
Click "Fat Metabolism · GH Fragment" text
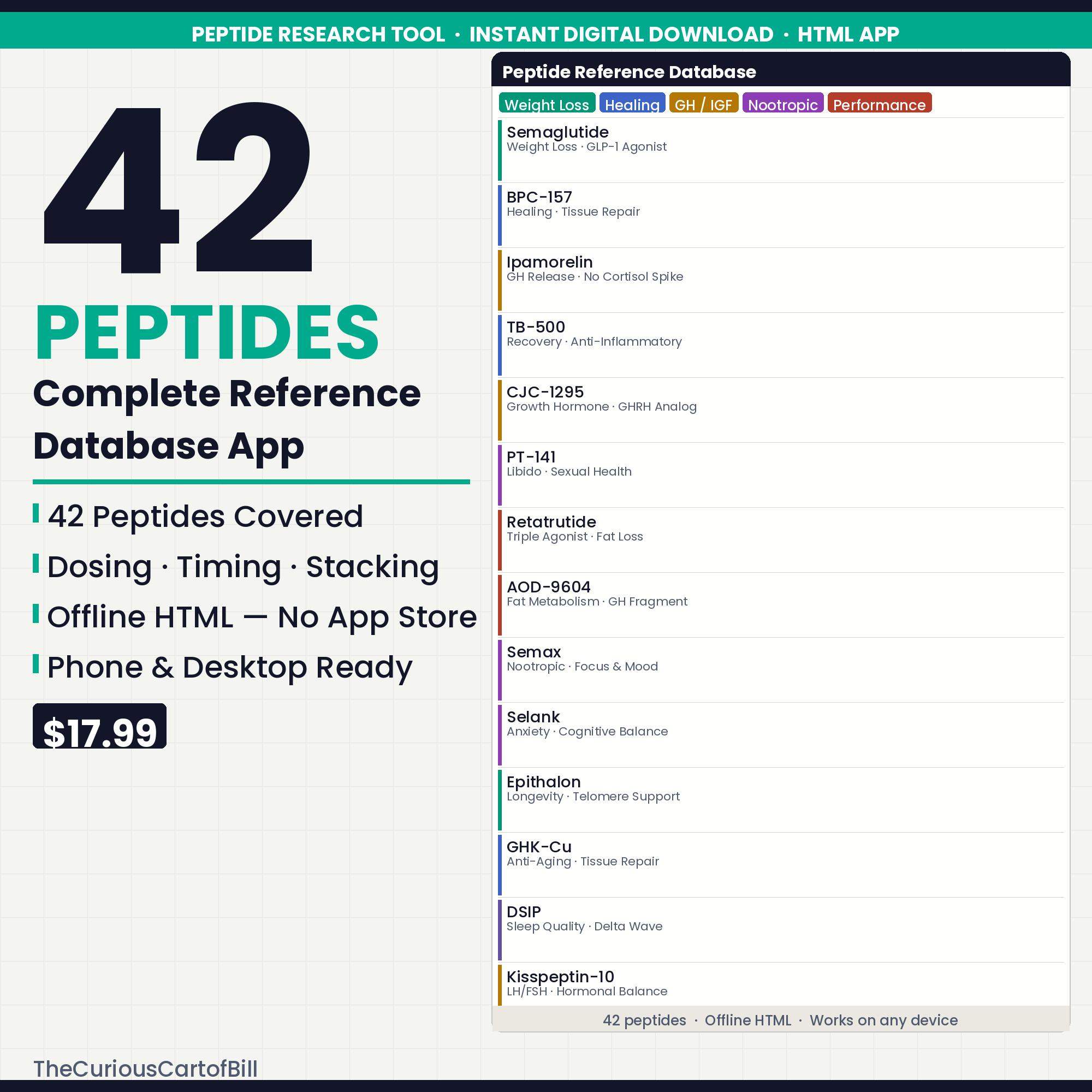597,602
